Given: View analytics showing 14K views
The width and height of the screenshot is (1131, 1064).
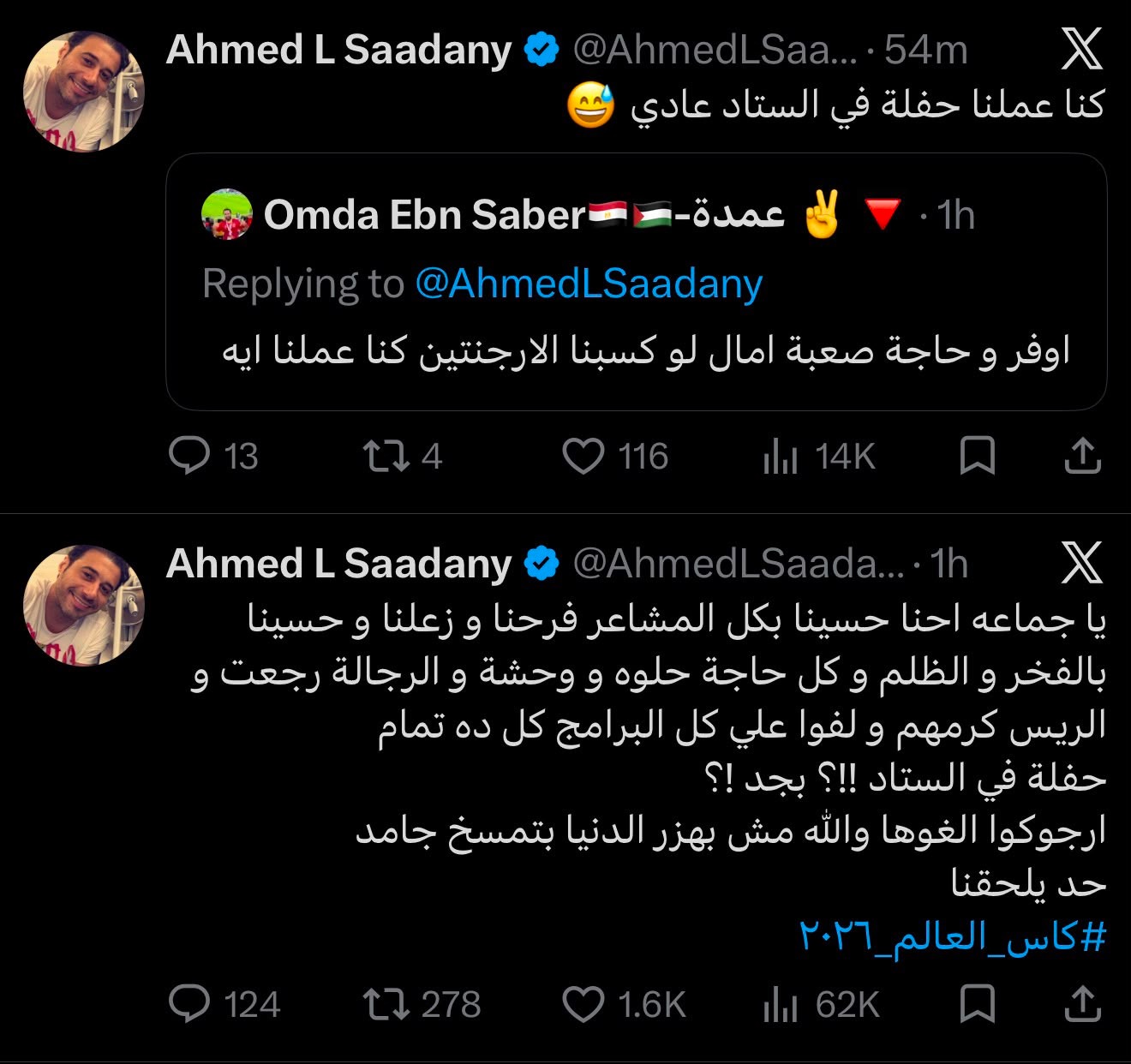Looking at the screenshot, I should point(818,457).
